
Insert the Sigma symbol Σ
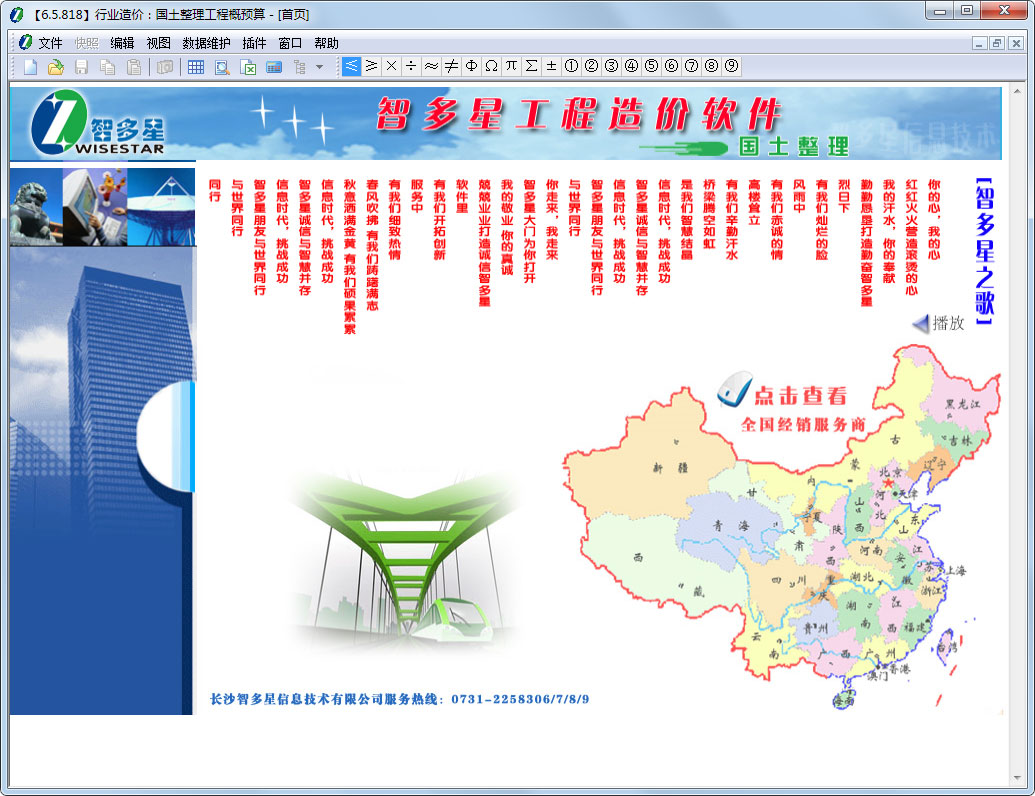(x=531, y=66)
